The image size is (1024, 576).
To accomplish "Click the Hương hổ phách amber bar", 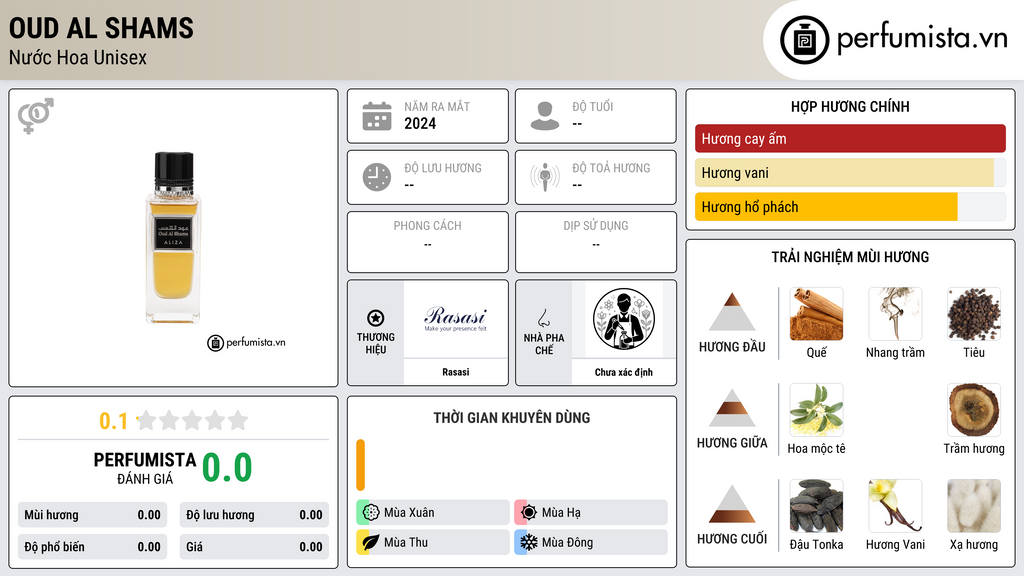I will (x=826, y=207).
